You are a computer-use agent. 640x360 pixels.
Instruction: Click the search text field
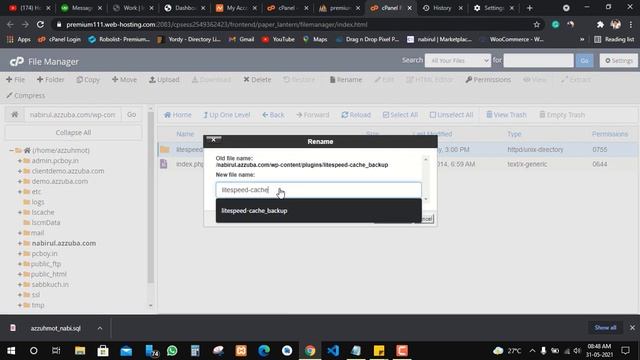tap(538, 61)
